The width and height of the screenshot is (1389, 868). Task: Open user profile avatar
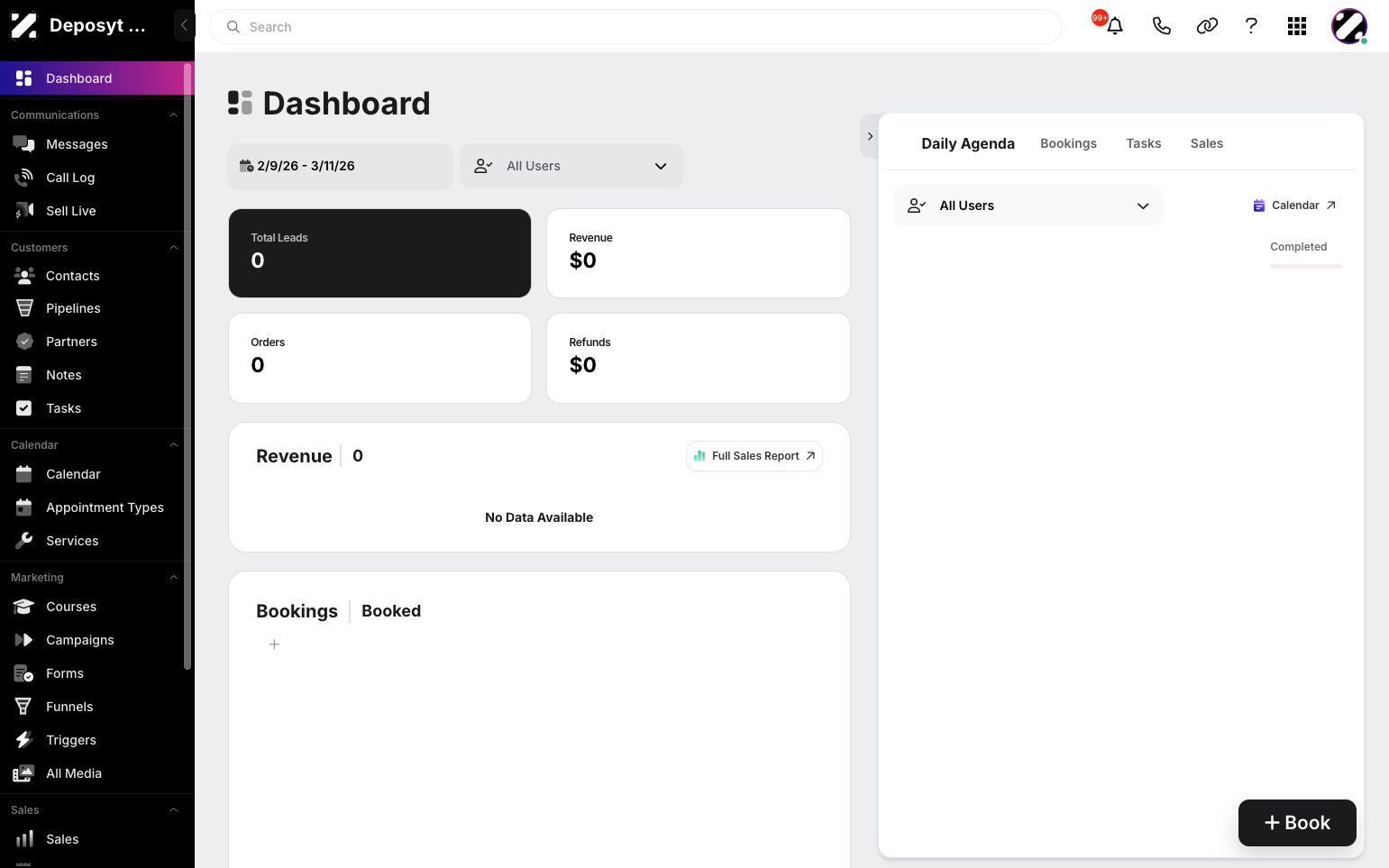pos(1349,26)
